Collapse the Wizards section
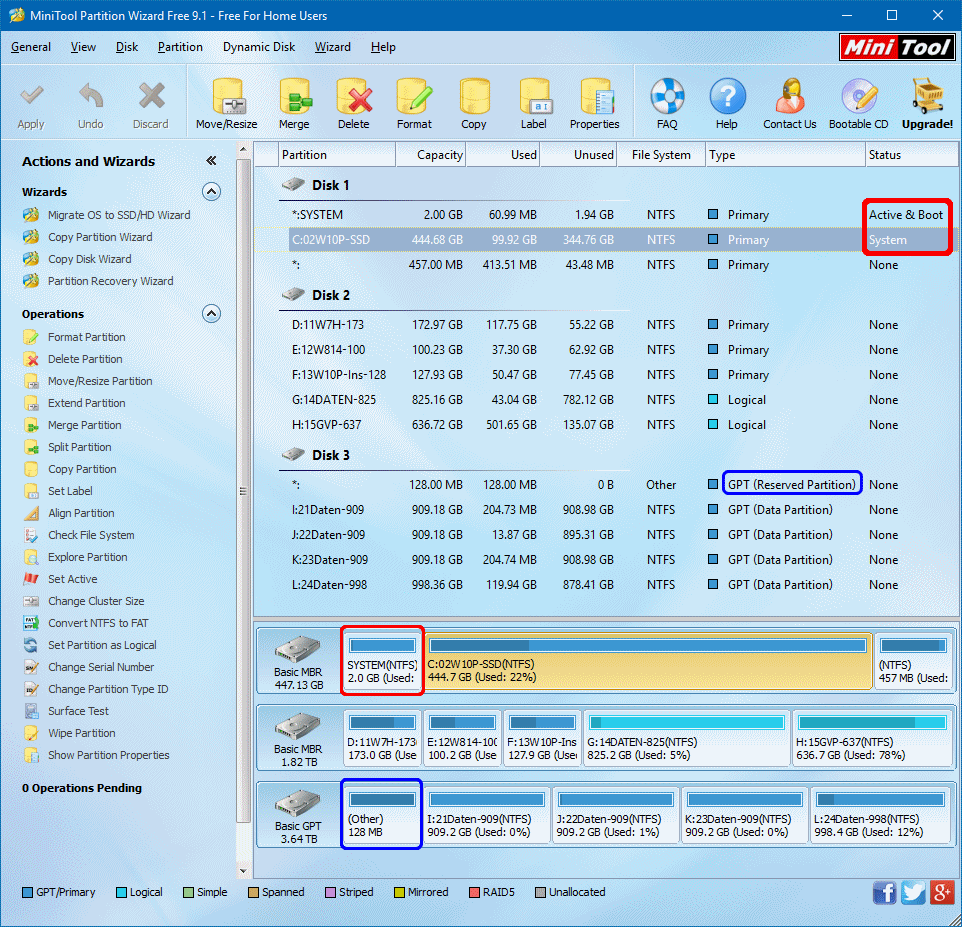Image resolution: width=962 pixels, height=927 pixels. click(x=211, y=192)
